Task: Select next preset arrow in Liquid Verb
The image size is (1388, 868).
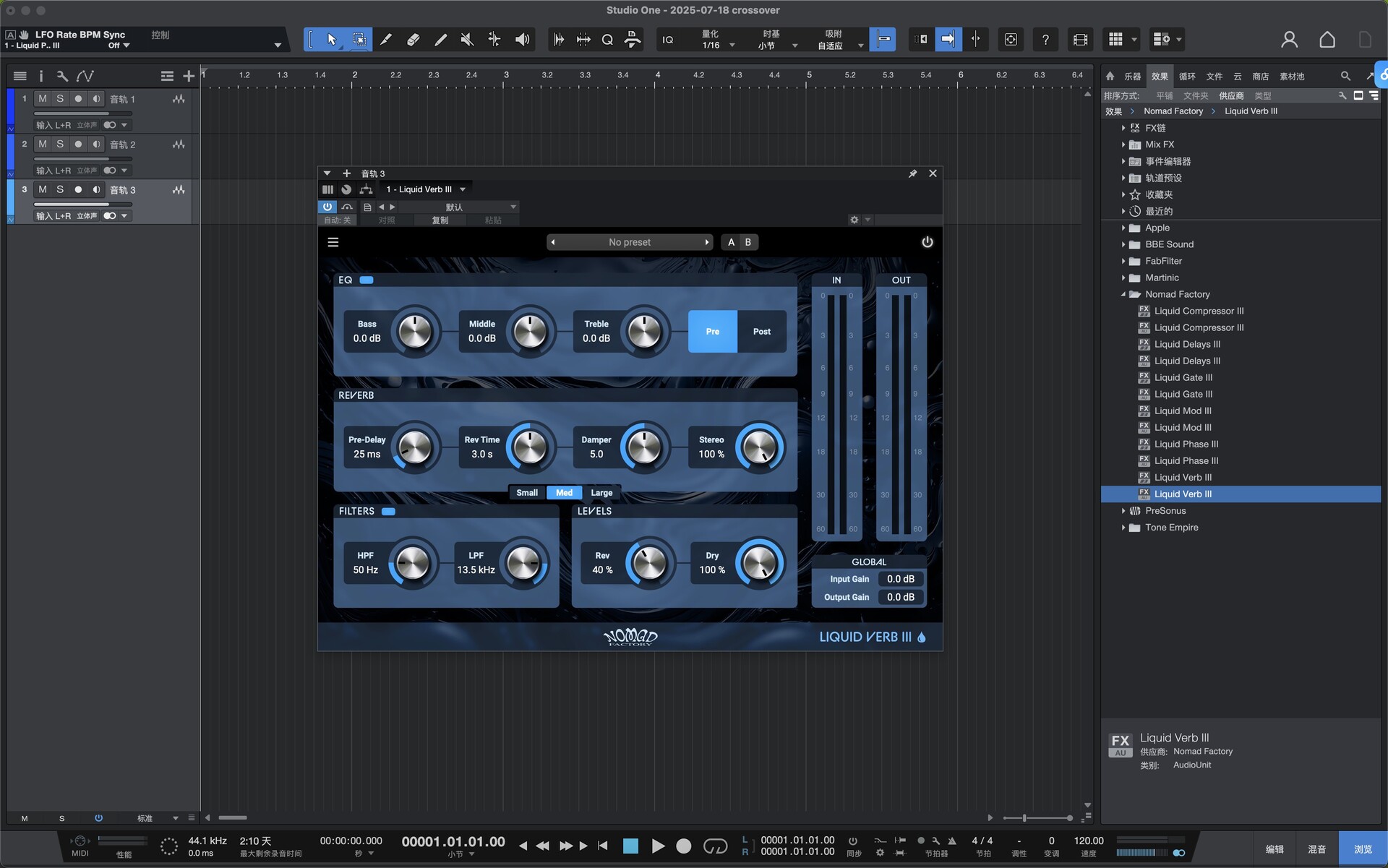Action: (706, 242)
